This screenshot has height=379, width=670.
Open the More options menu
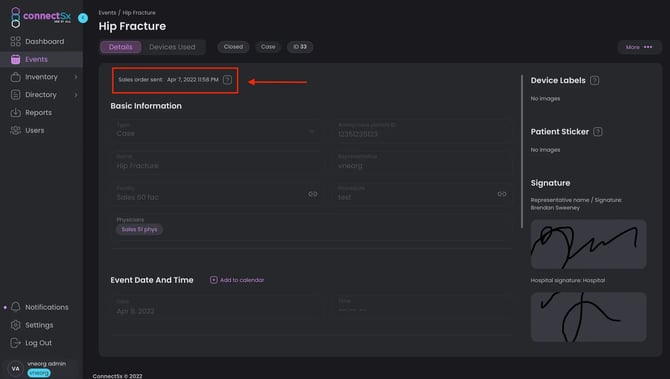pos(639,47)
